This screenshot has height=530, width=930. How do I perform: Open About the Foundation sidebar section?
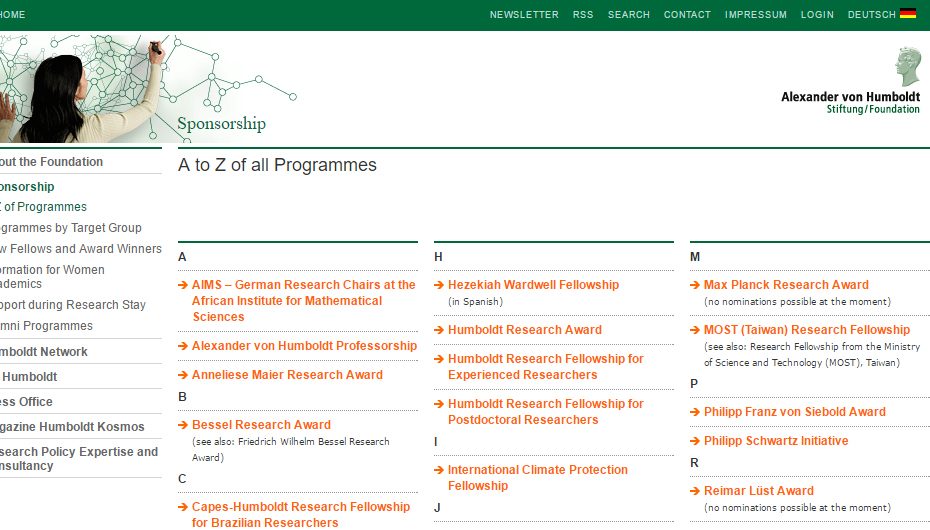coord(51,162)
